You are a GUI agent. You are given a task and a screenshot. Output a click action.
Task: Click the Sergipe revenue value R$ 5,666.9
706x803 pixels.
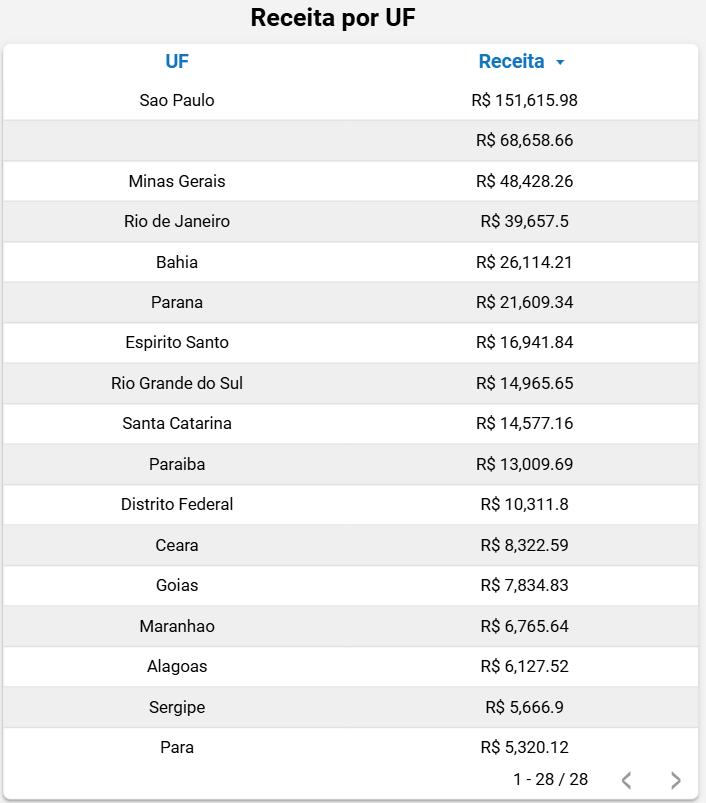(524, 707)
